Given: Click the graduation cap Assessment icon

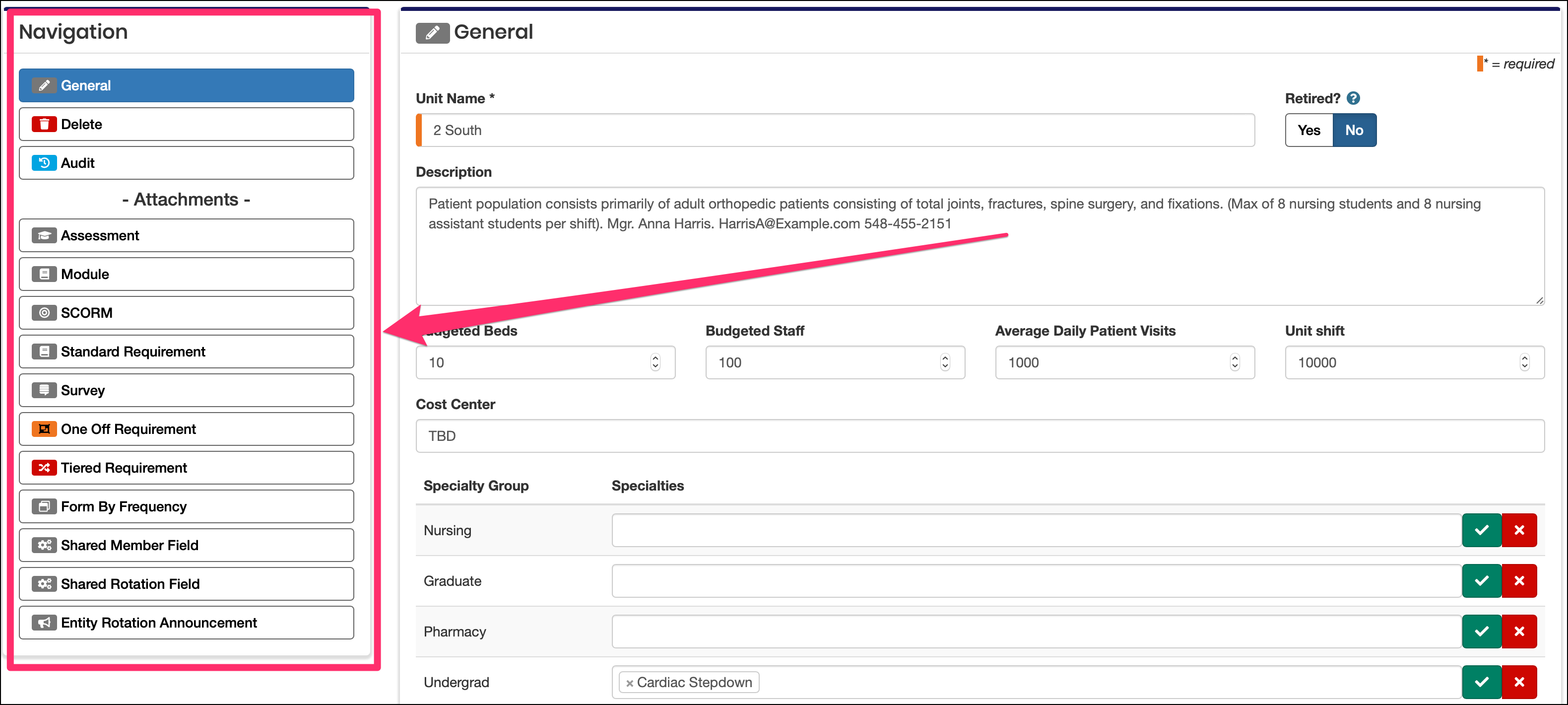Looking at the screenshot, I should (x=44, y=236).
